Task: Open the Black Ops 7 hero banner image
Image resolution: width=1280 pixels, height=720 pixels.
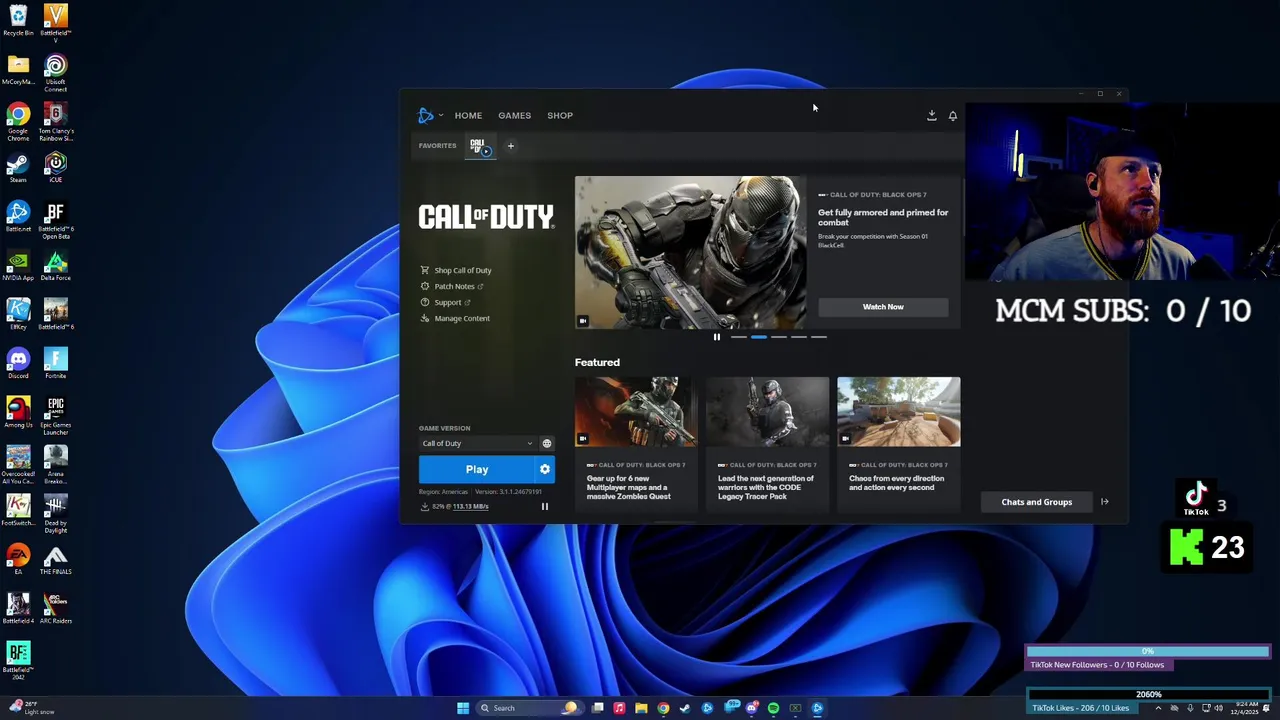Action: pos(690,253)
